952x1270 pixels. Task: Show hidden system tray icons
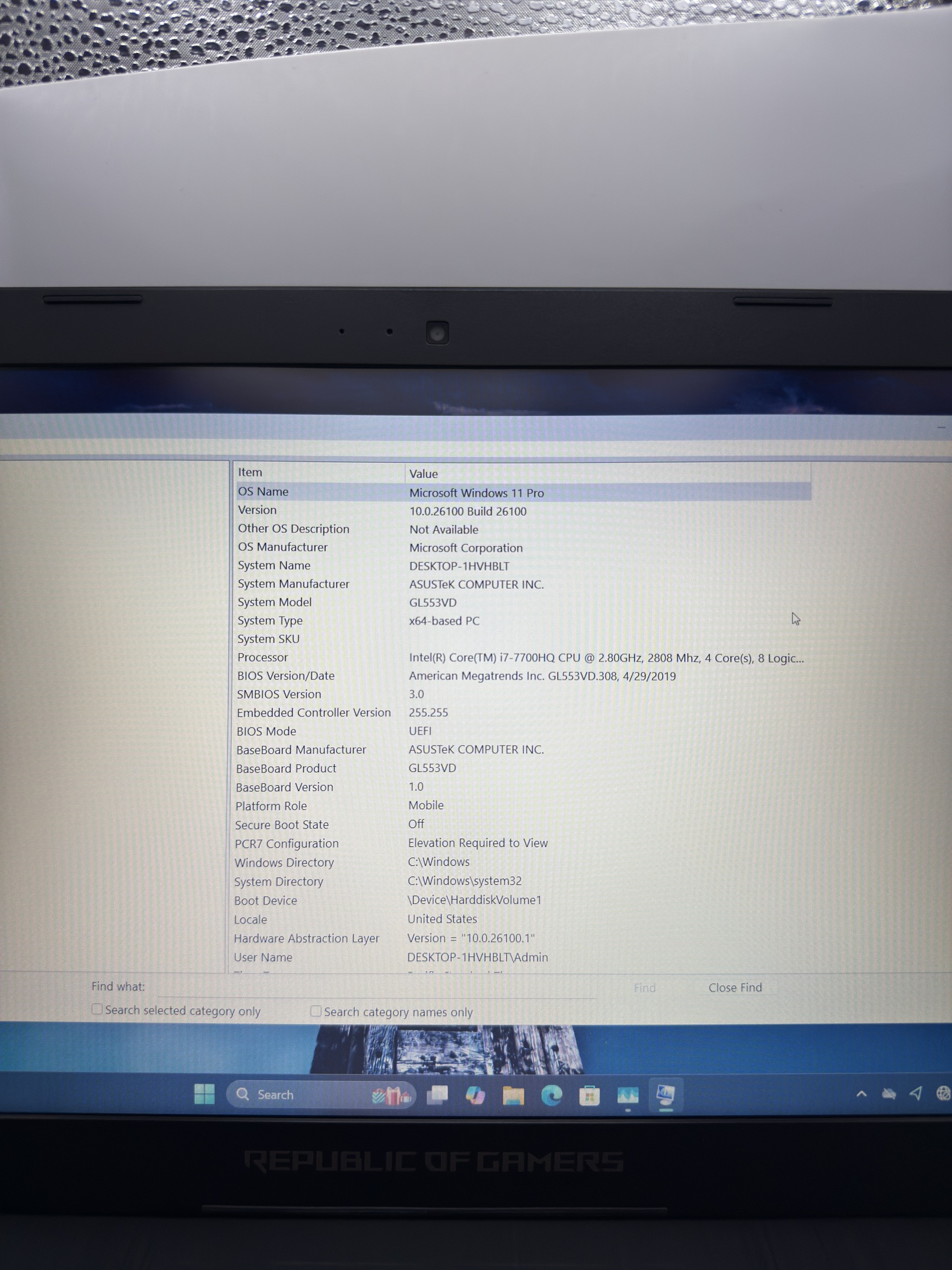(861, 1094)
